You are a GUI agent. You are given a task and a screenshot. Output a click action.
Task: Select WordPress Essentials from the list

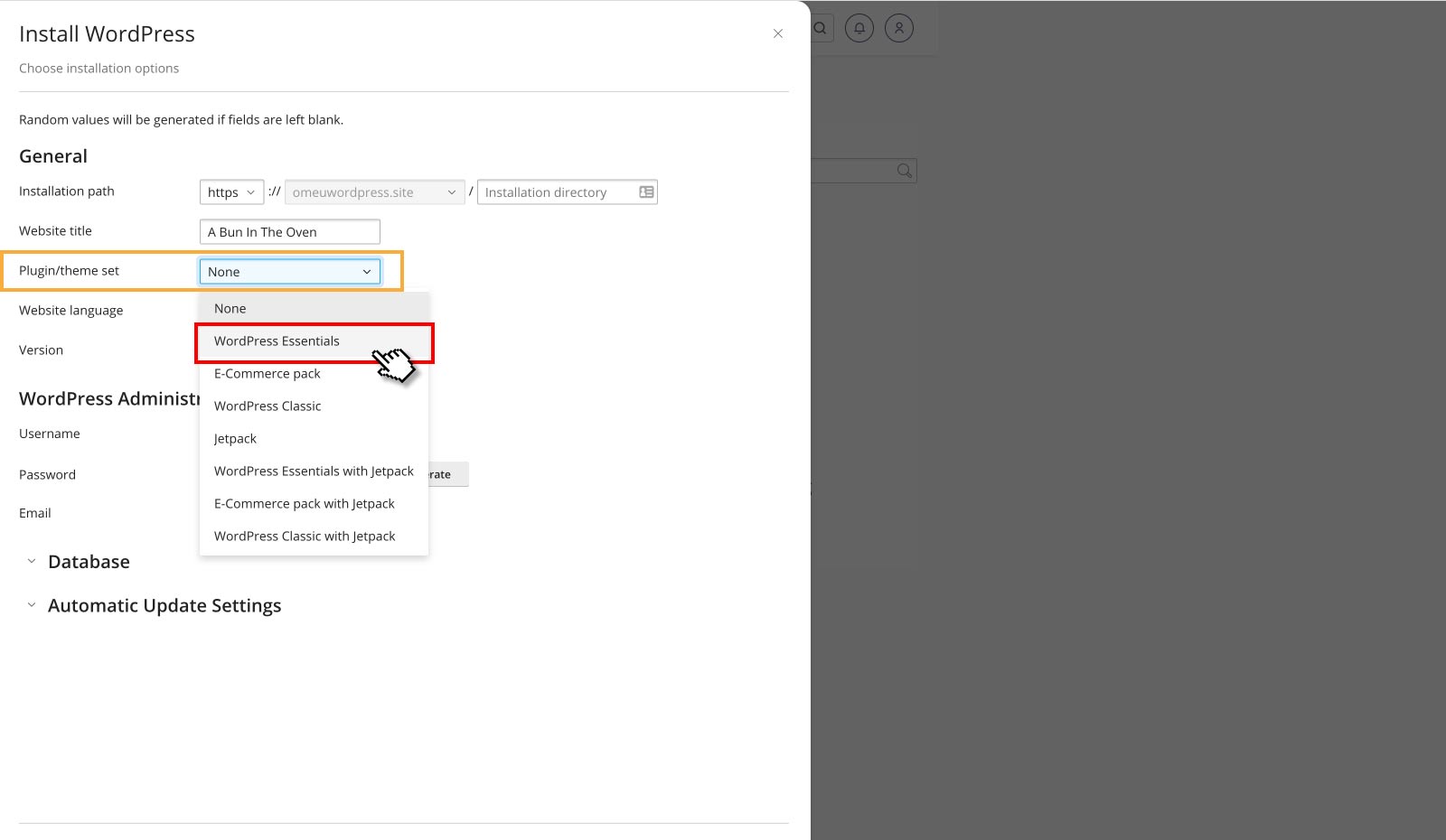(277, 341)
